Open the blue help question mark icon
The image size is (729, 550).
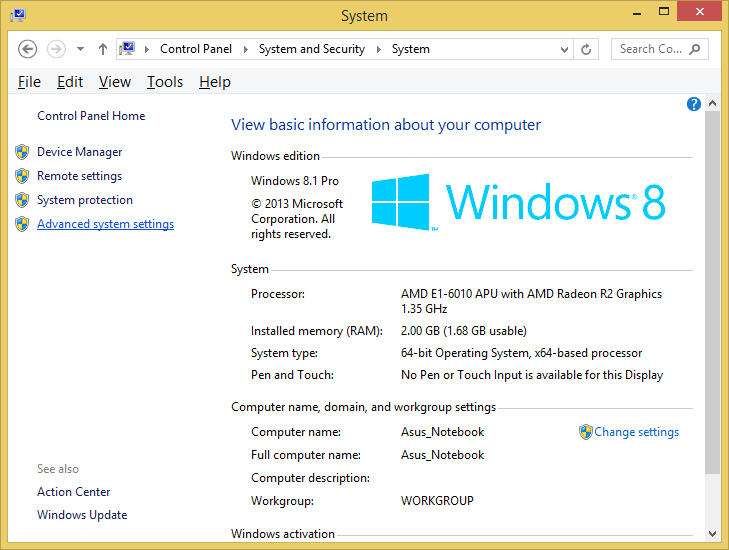pyautogui.click(x=694, y=104)
